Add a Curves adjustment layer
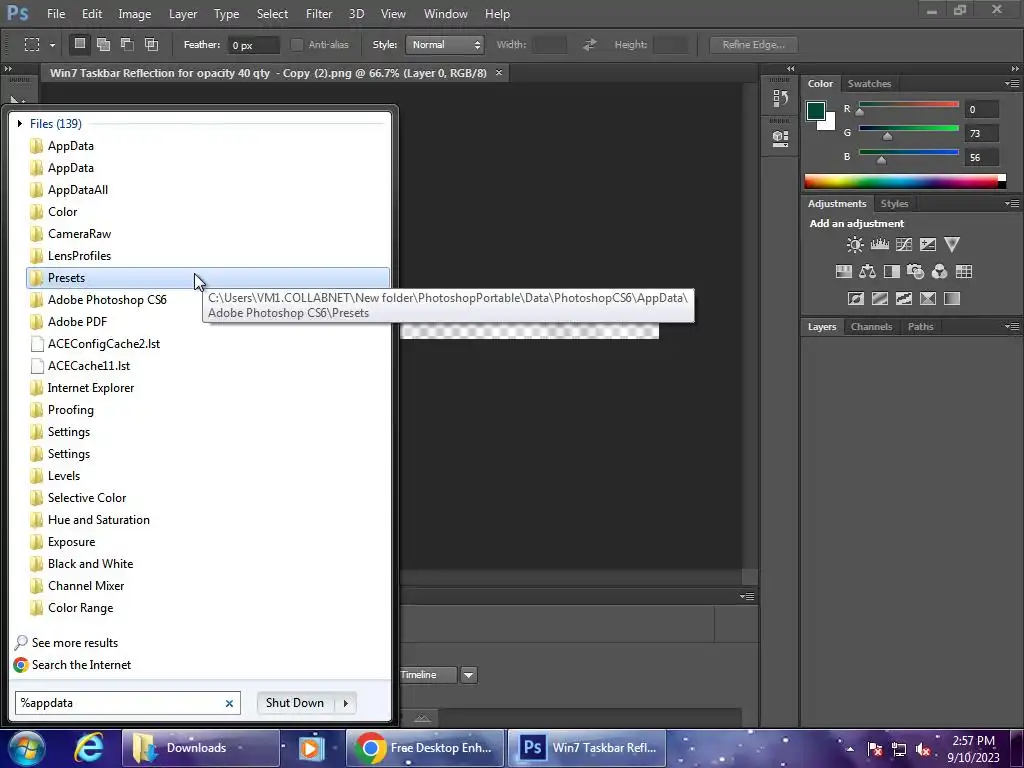 point(904,245)
